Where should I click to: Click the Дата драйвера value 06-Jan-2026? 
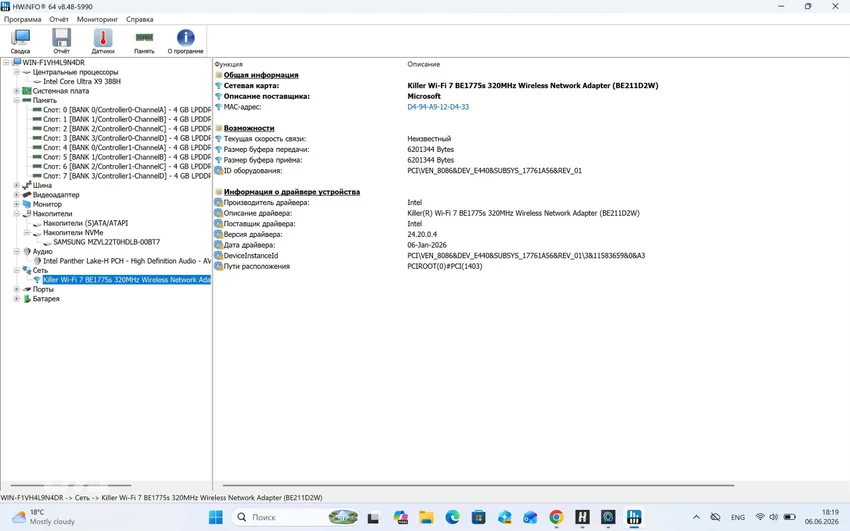point(427,245)
